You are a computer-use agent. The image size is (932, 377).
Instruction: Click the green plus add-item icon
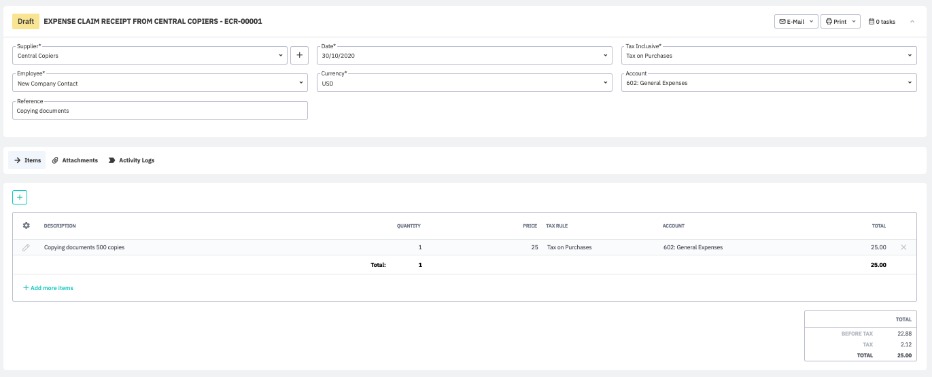click(x=20, y=197)
